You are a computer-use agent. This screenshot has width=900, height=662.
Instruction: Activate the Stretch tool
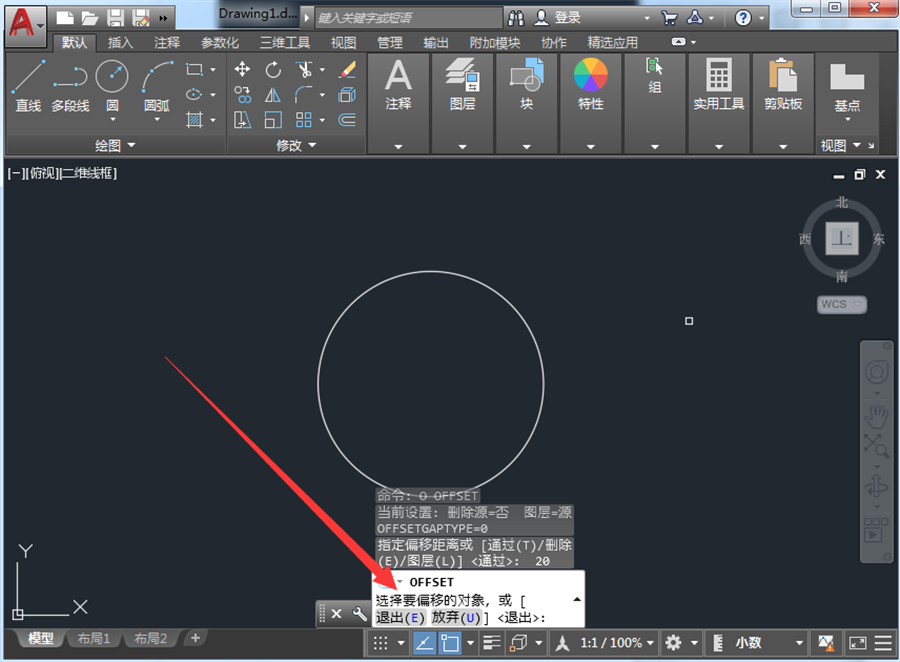pyautogui.click(x=242, y=119)
